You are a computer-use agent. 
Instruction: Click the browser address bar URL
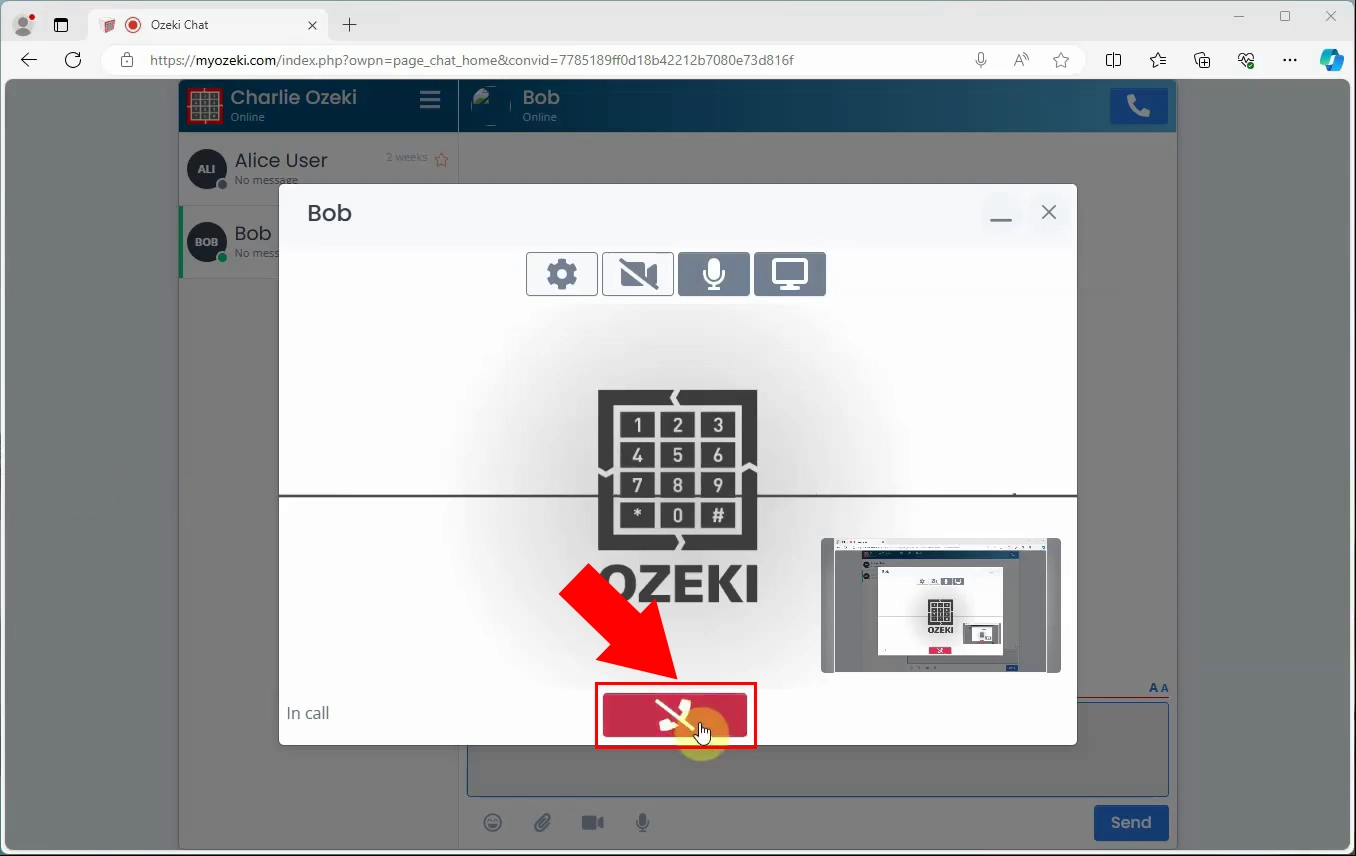472,60
